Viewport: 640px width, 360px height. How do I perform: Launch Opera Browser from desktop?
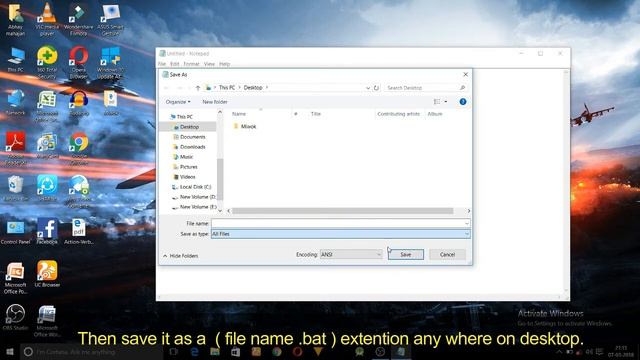click(78, 62)
